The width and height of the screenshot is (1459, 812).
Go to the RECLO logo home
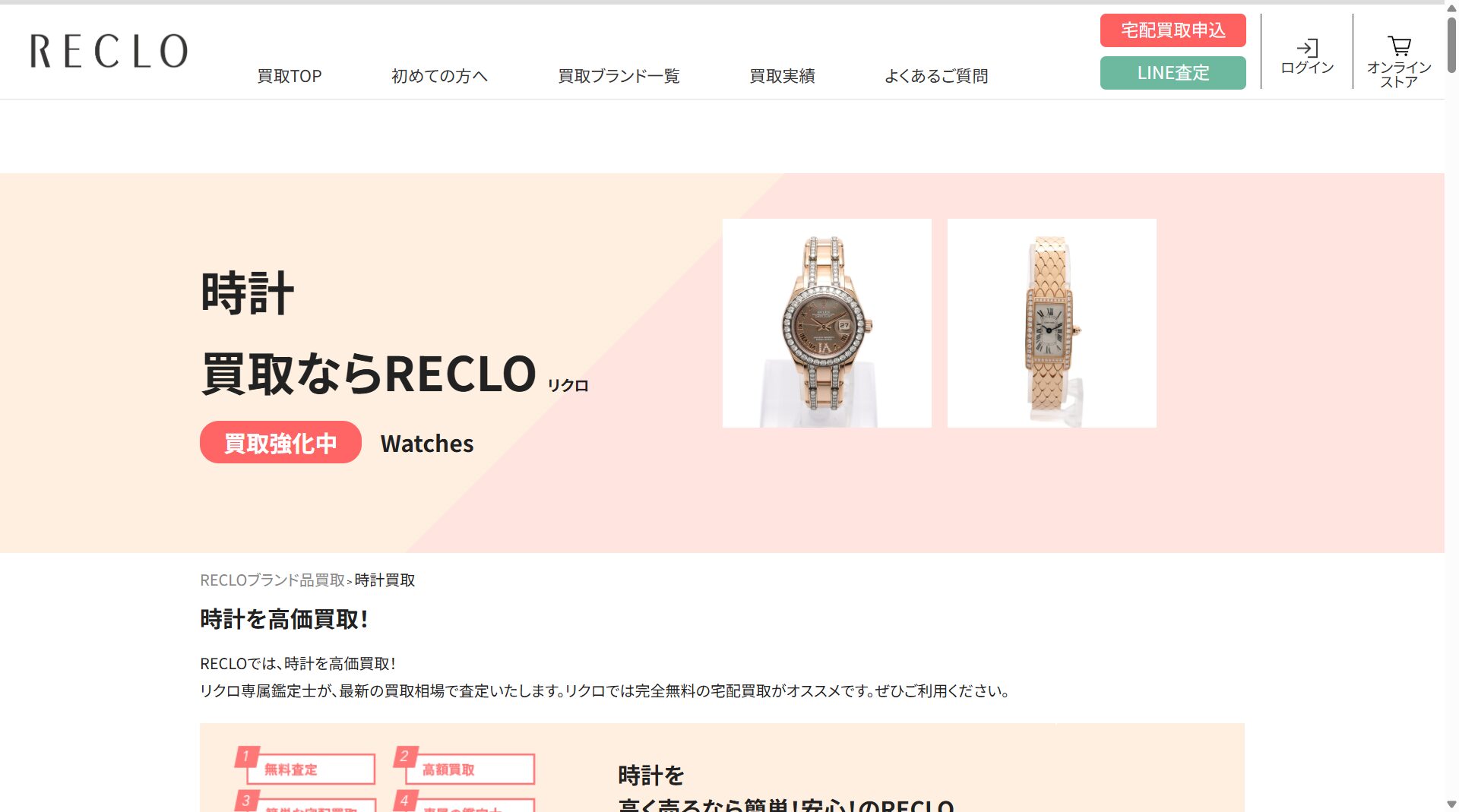pos(109,51)
